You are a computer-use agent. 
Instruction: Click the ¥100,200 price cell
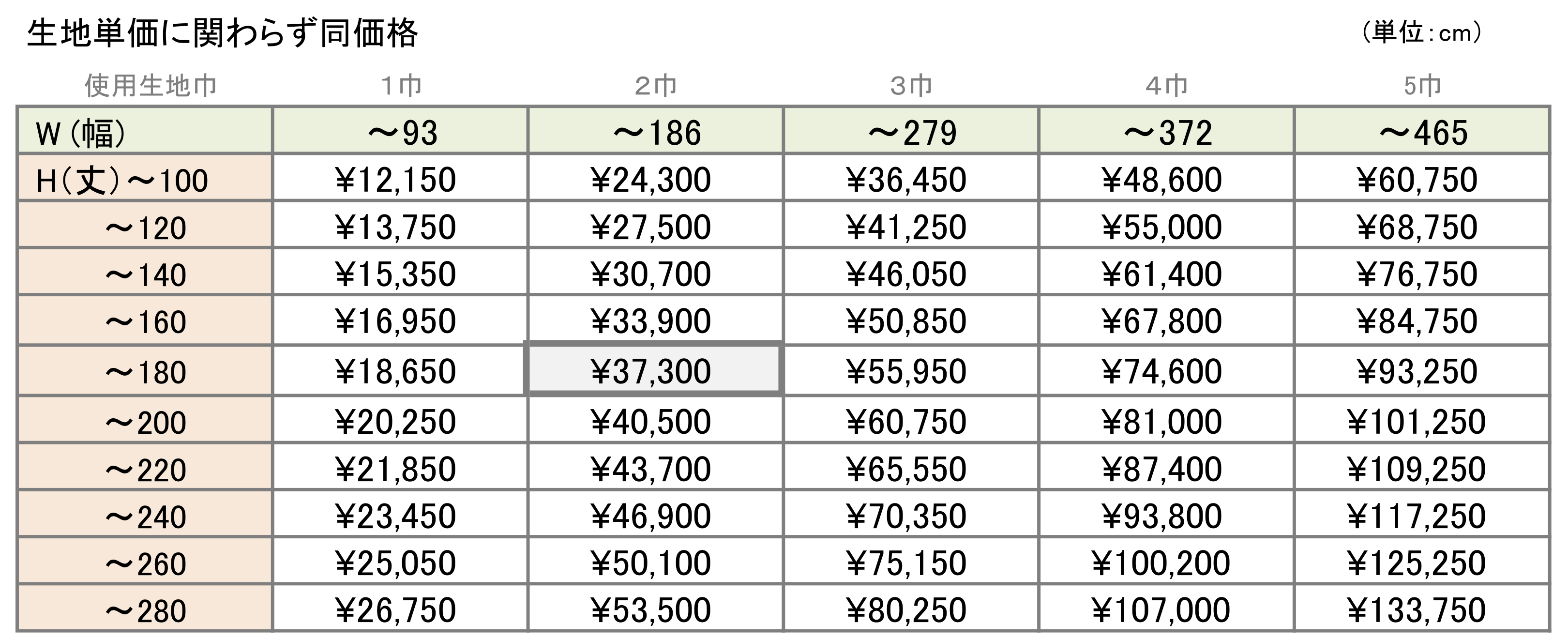coord(1166,560)
